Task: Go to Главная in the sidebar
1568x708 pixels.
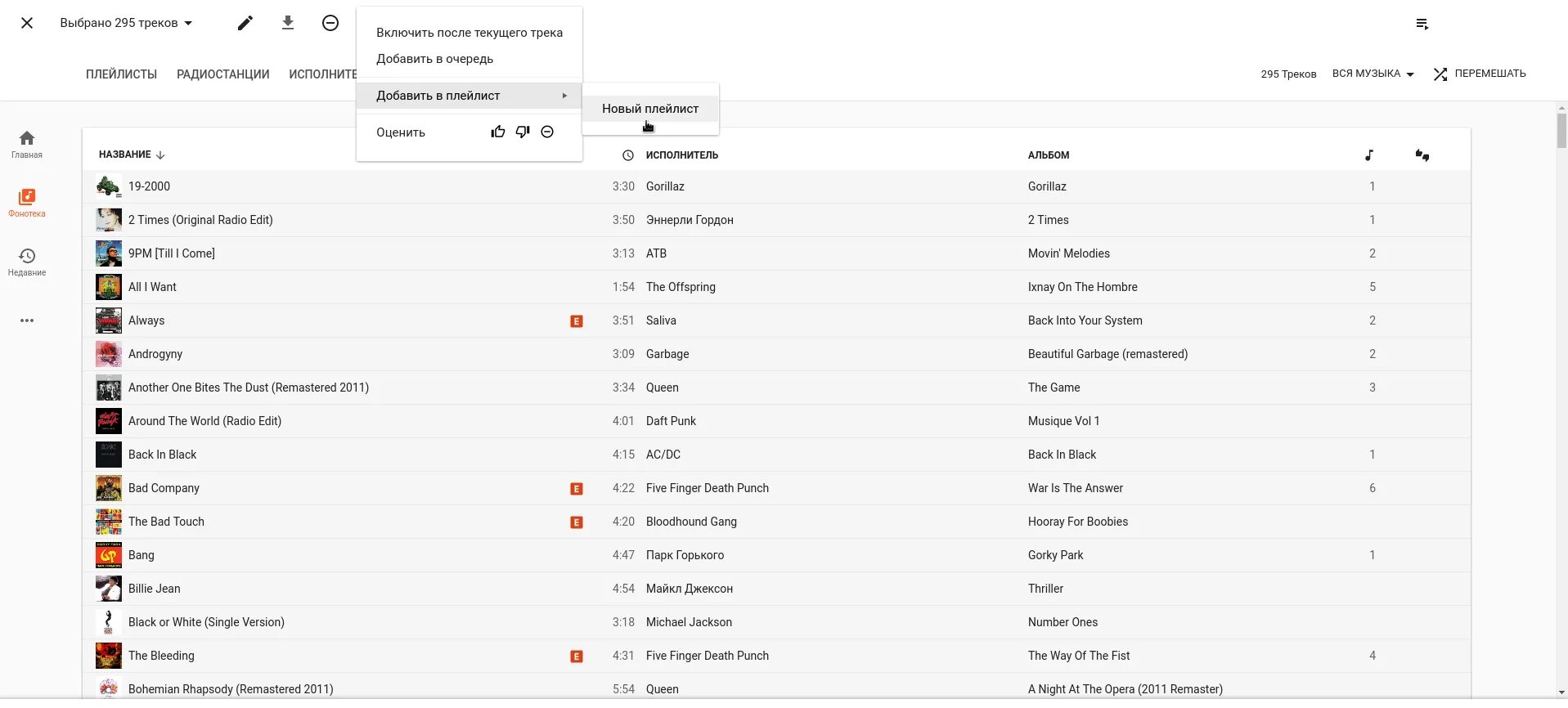Action: [x=27, y=144]
